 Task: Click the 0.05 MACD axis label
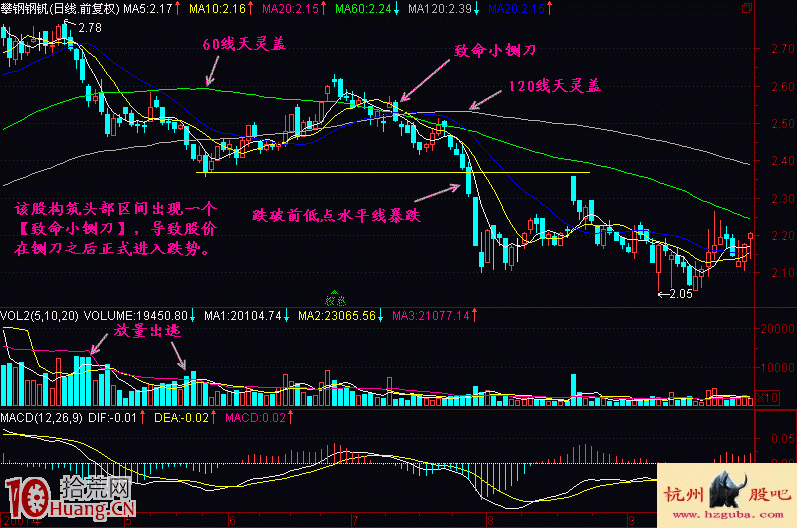point(783,438)
